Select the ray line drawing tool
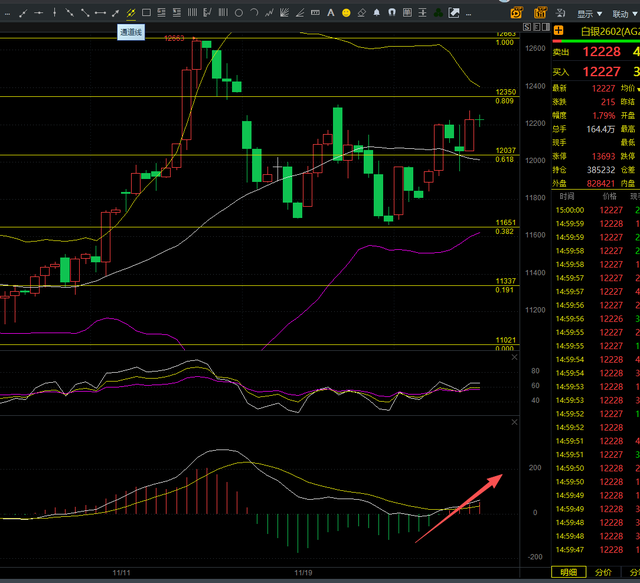The width and height of the screenshot is (640, 583). pos(69,13)
